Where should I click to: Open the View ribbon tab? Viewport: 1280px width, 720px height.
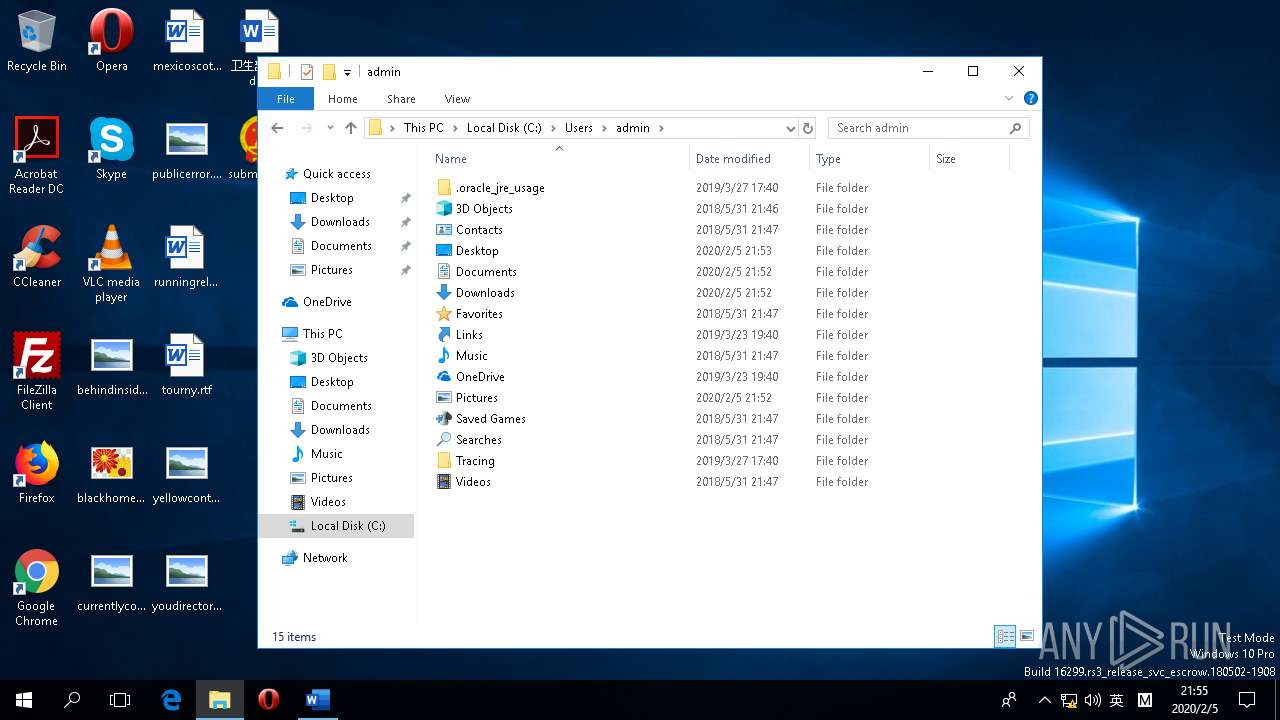pyautogui.click(x=457, y=99)
